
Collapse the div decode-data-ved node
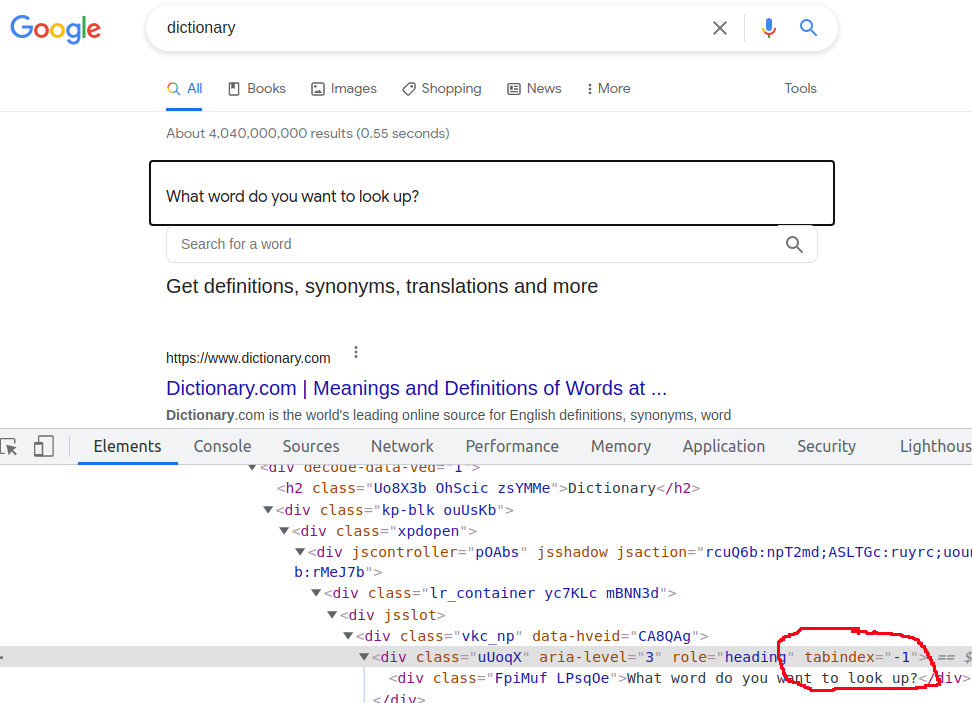[x=252, y=467]
